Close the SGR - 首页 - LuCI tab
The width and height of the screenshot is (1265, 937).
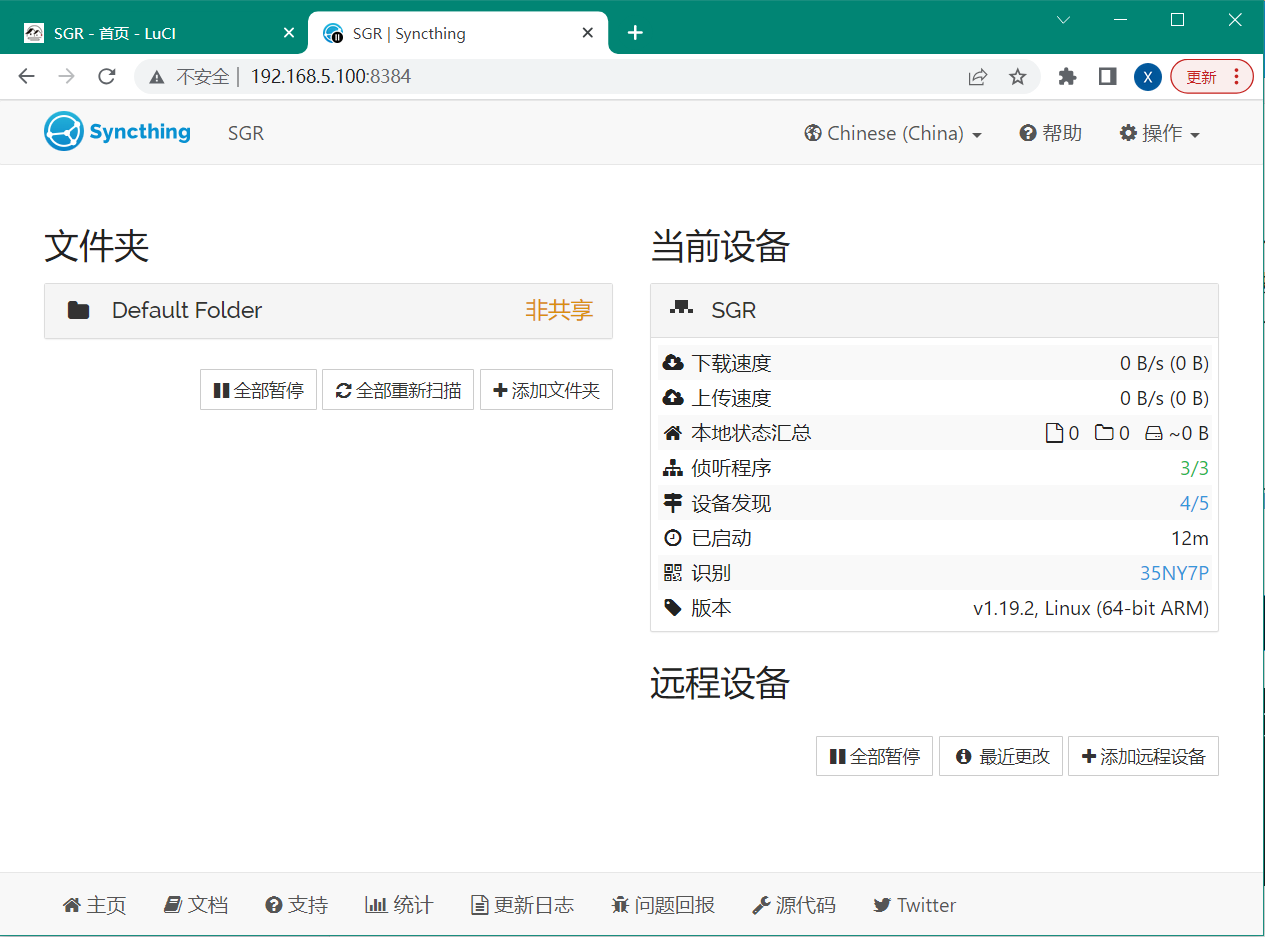[289, 33]
